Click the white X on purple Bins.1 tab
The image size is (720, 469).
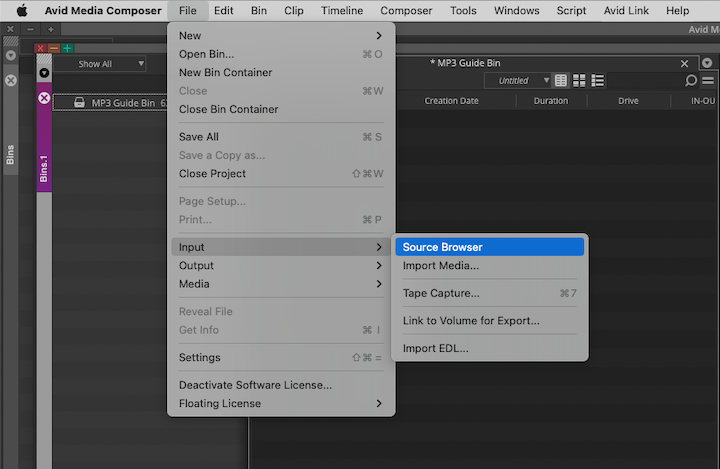44,98
